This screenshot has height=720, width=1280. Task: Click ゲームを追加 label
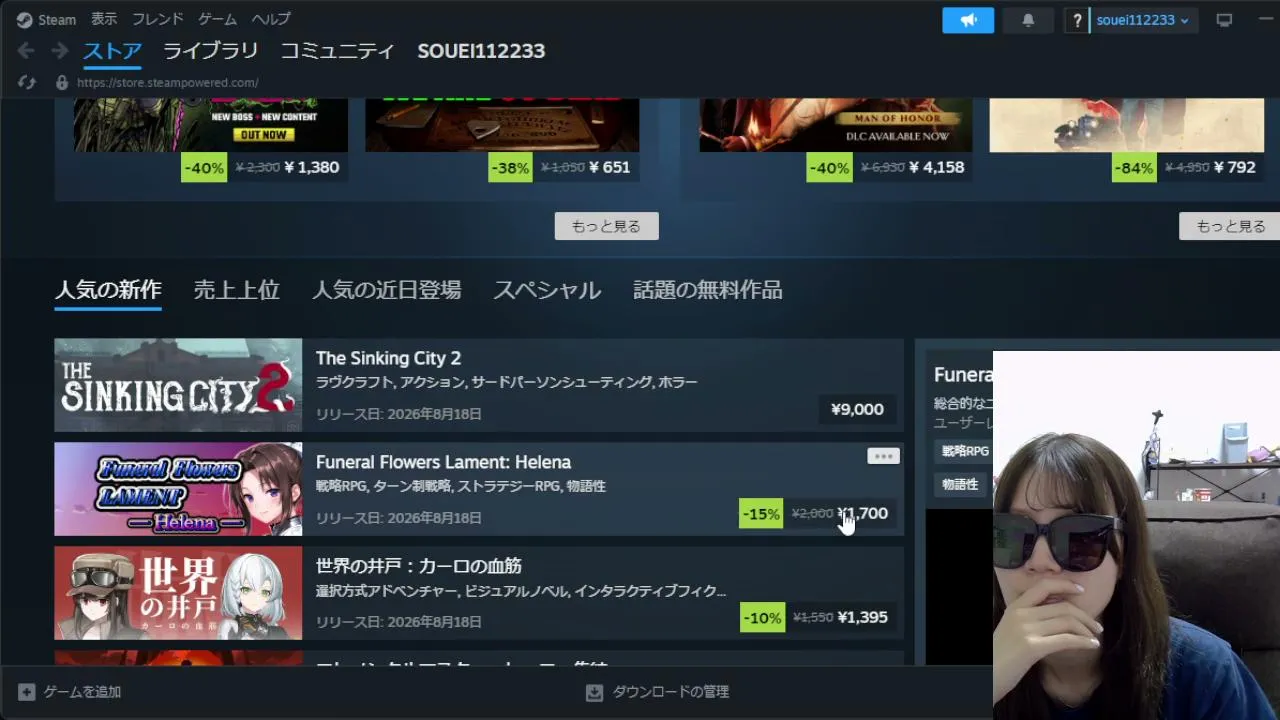point(82,692)
